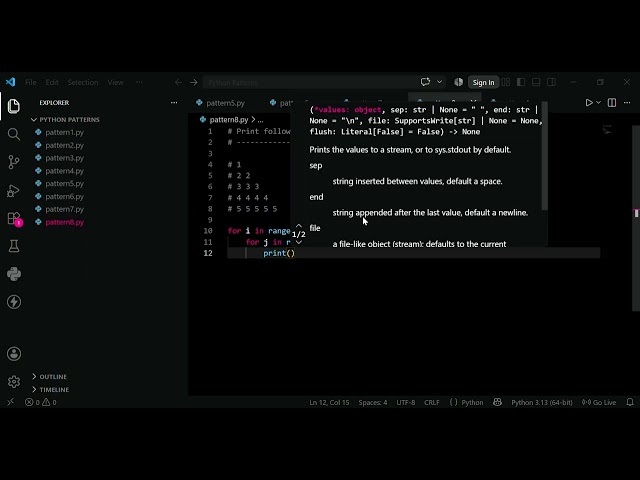The image size is (640, 480).
Task: Change indentation via Spaces: 4
Action: click(x=373, y=402)
